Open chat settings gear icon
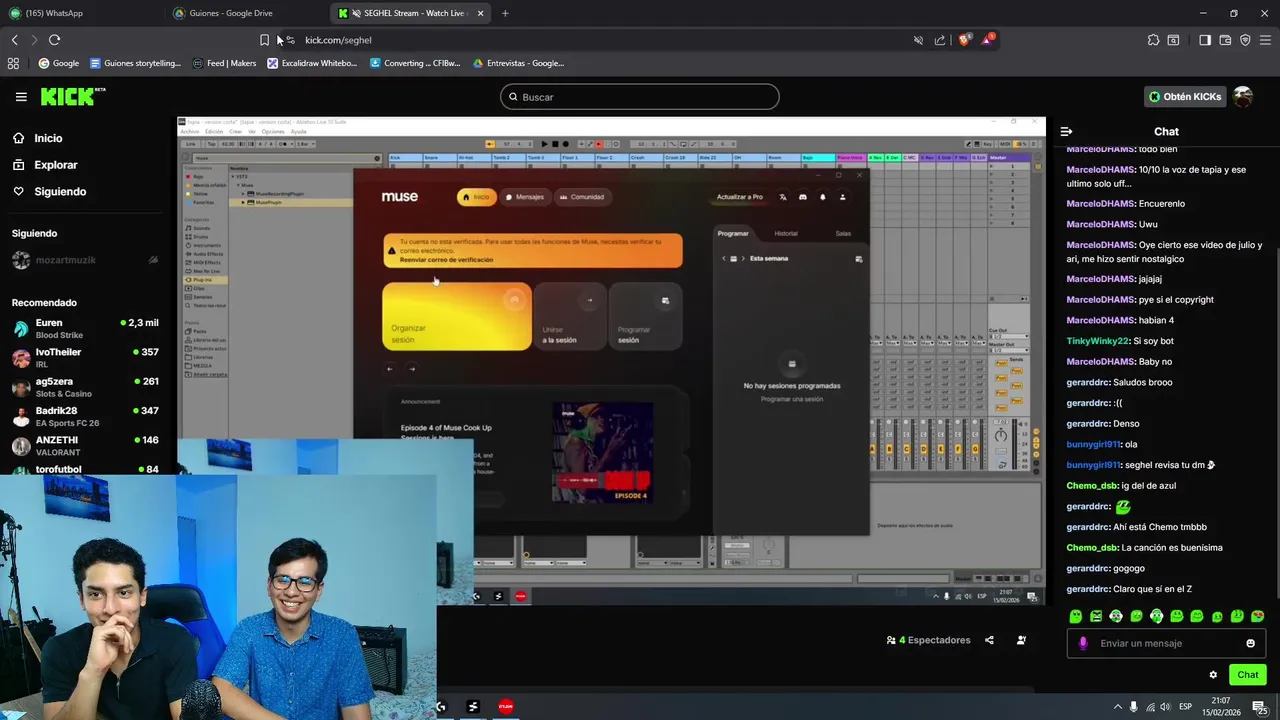Screen dimensions: 1280x720 tap(1213, 675)
